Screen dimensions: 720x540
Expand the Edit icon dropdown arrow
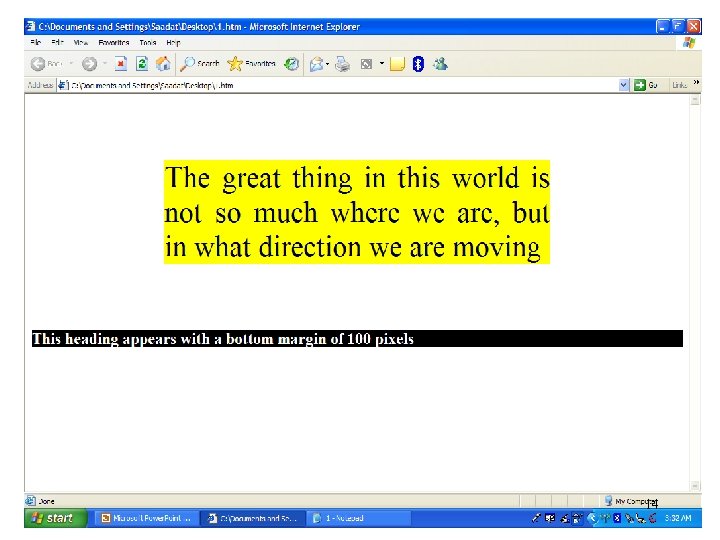(382, 63)
